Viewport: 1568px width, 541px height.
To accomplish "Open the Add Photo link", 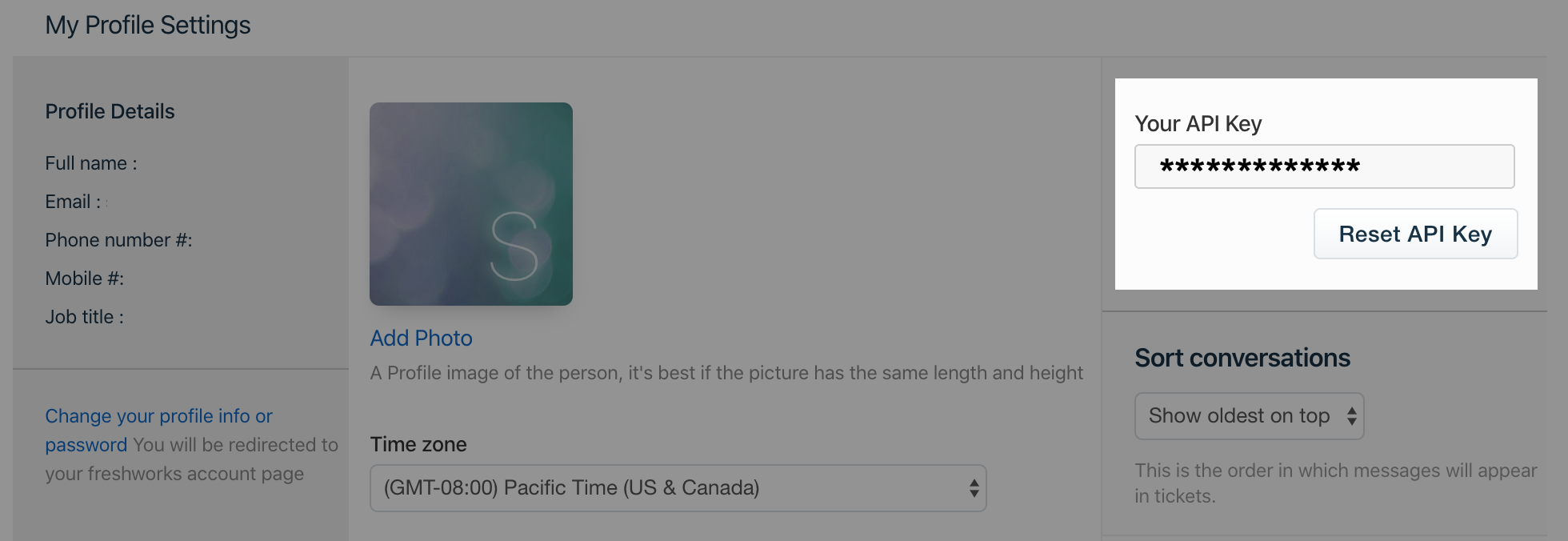I will point(421,338).
